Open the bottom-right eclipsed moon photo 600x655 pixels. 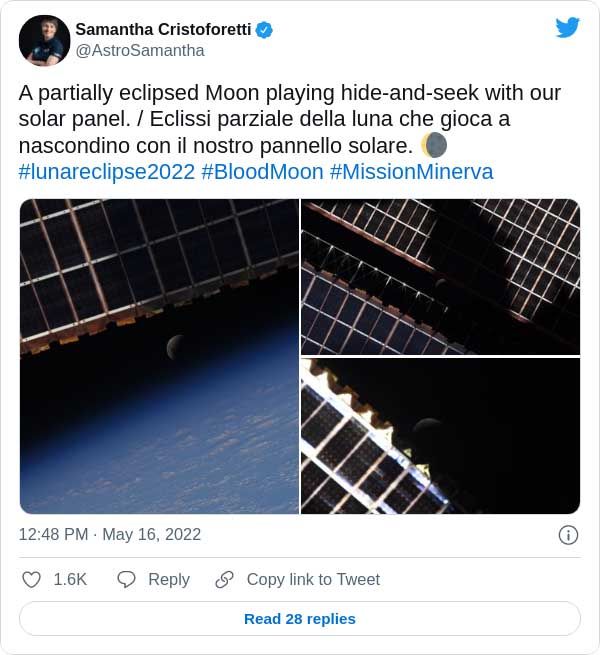(440, 436)
